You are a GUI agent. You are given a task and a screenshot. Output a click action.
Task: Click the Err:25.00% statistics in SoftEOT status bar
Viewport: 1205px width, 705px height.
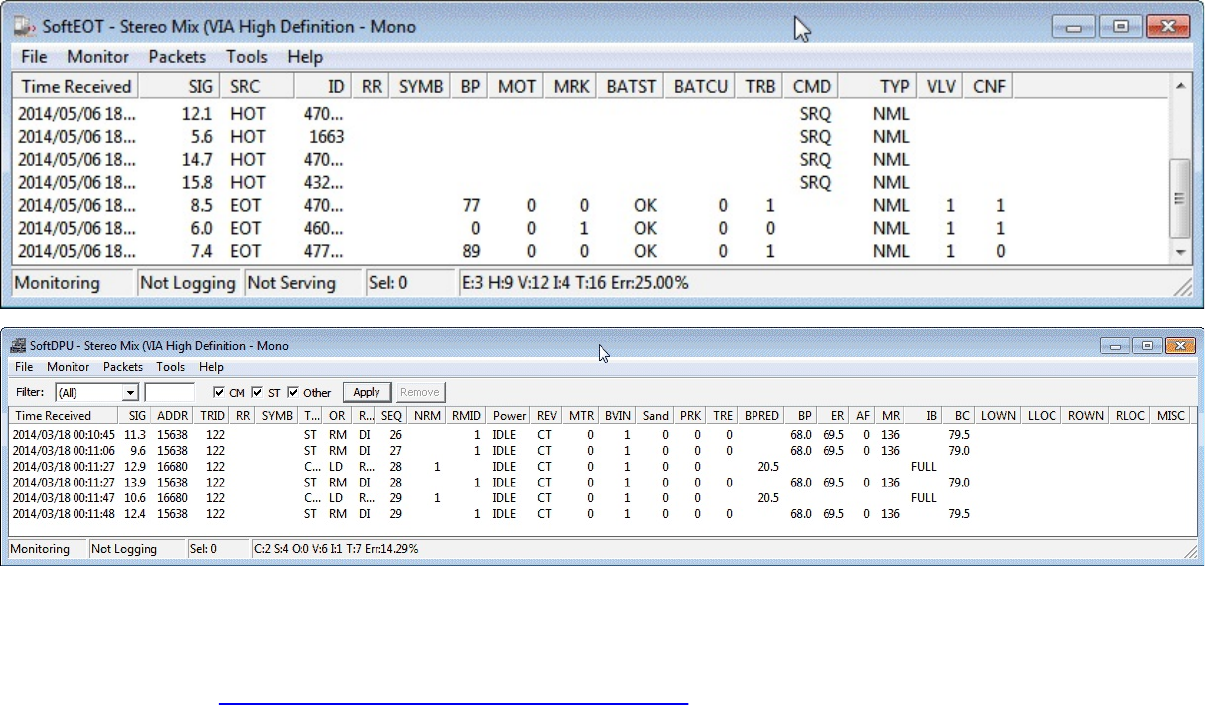point(651,283)
